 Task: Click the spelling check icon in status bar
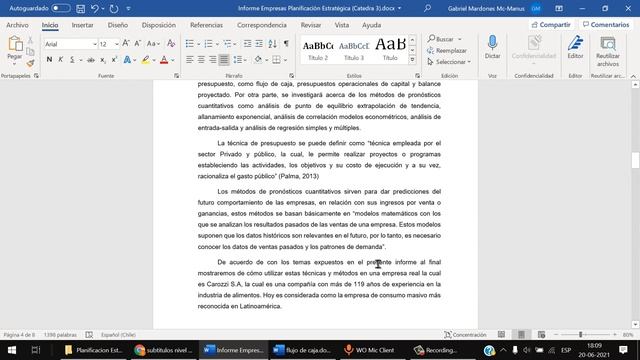coord(89,335)
